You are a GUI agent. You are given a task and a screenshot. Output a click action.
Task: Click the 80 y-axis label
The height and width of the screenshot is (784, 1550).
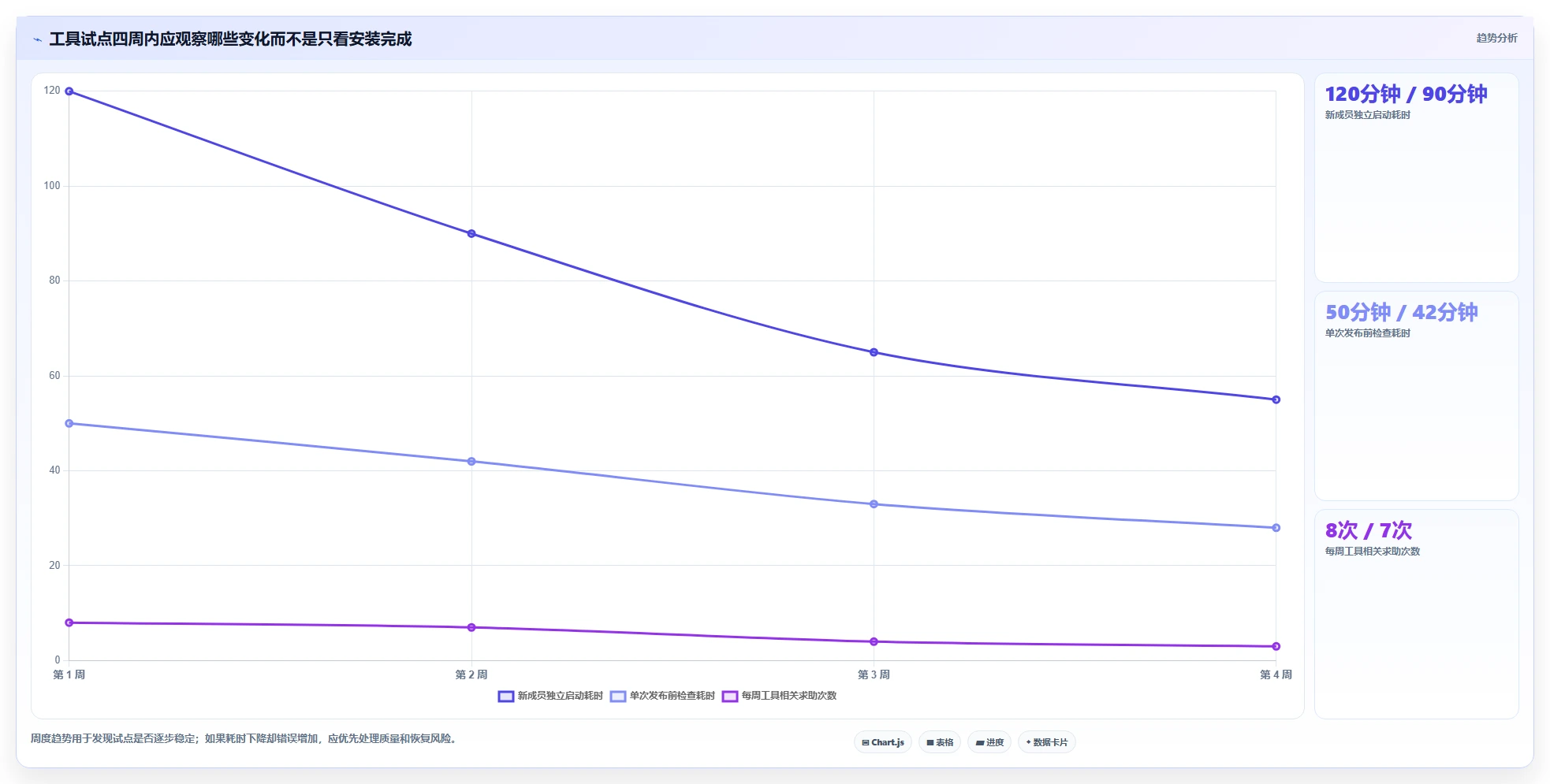[54, 281]
